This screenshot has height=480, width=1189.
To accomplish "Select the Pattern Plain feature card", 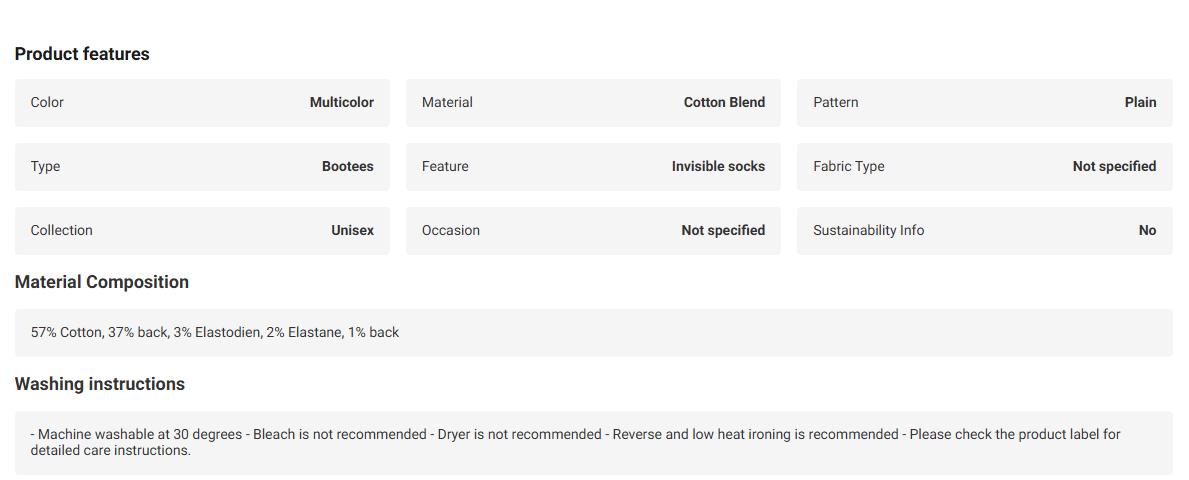I will click(x=984, y=102).
